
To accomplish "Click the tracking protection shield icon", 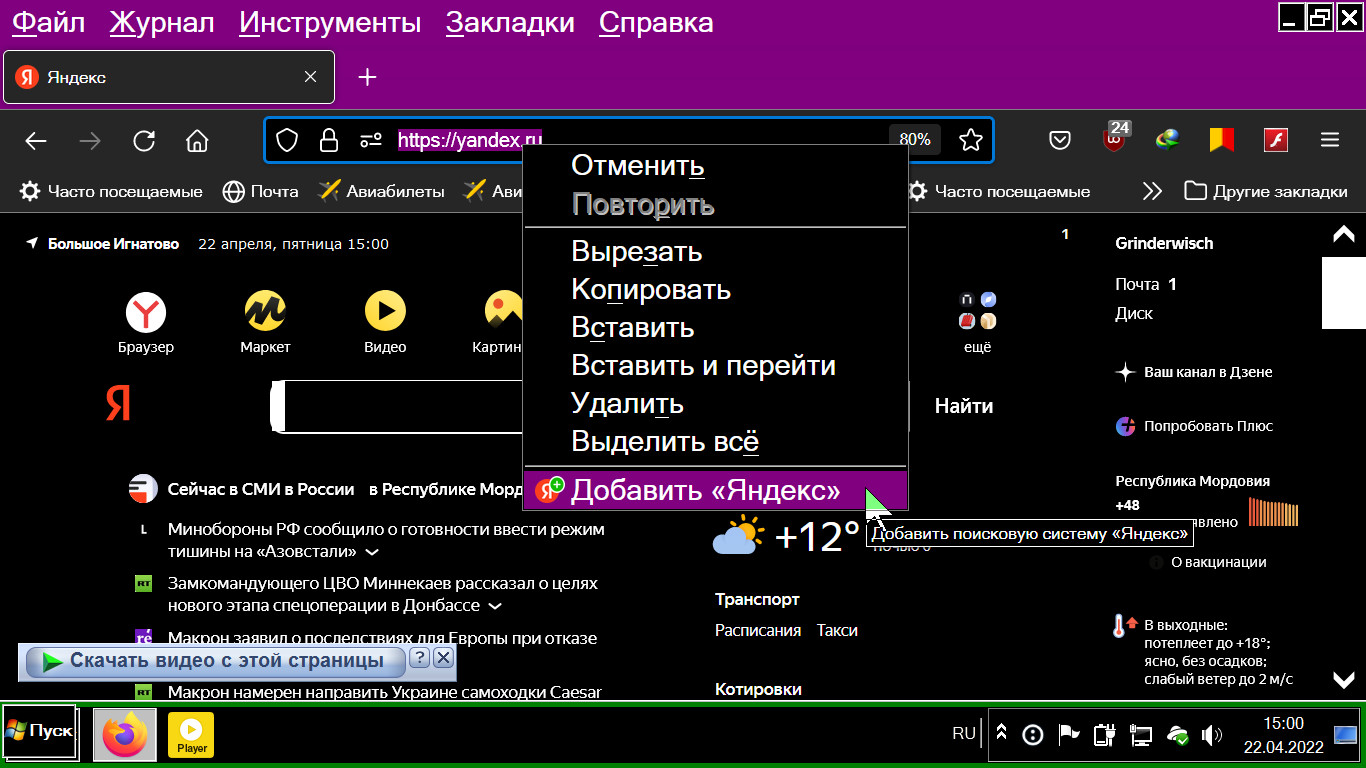I will click(287, 140).
